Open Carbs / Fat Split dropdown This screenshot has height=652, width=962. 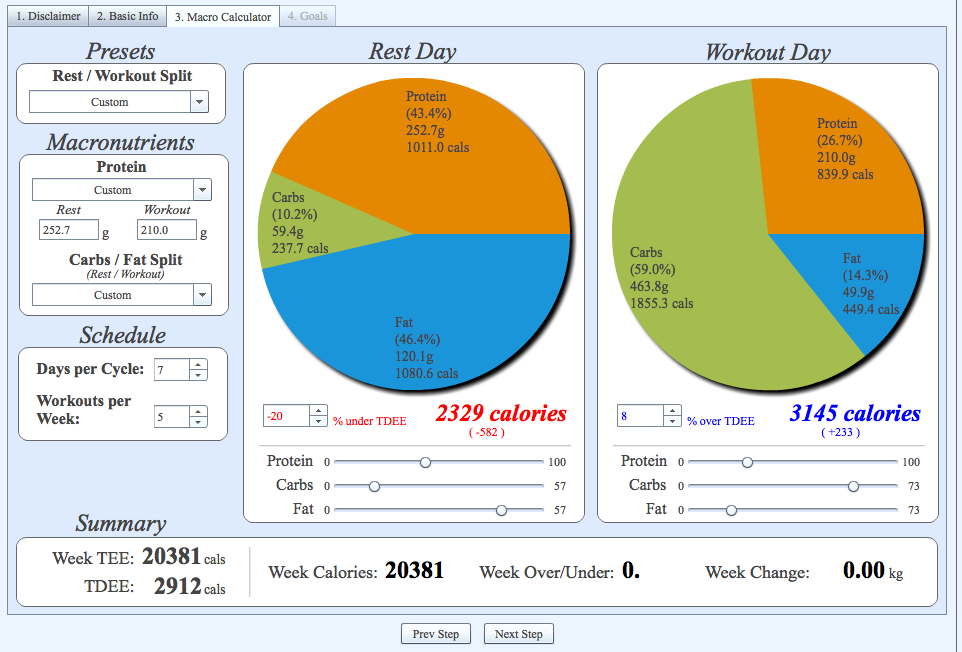(121, 294)
